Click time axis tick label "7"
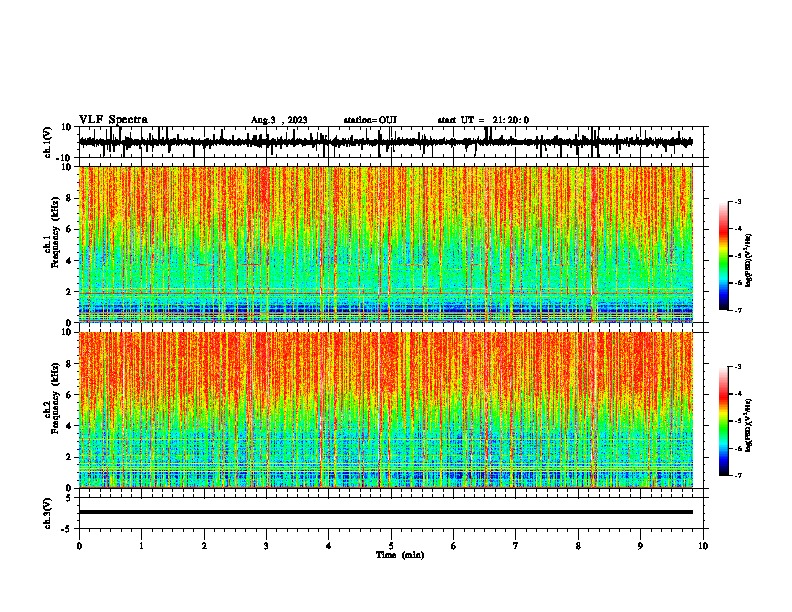Image resolution: width=792 pixels, height=612 pixels. tap(516, 546)
